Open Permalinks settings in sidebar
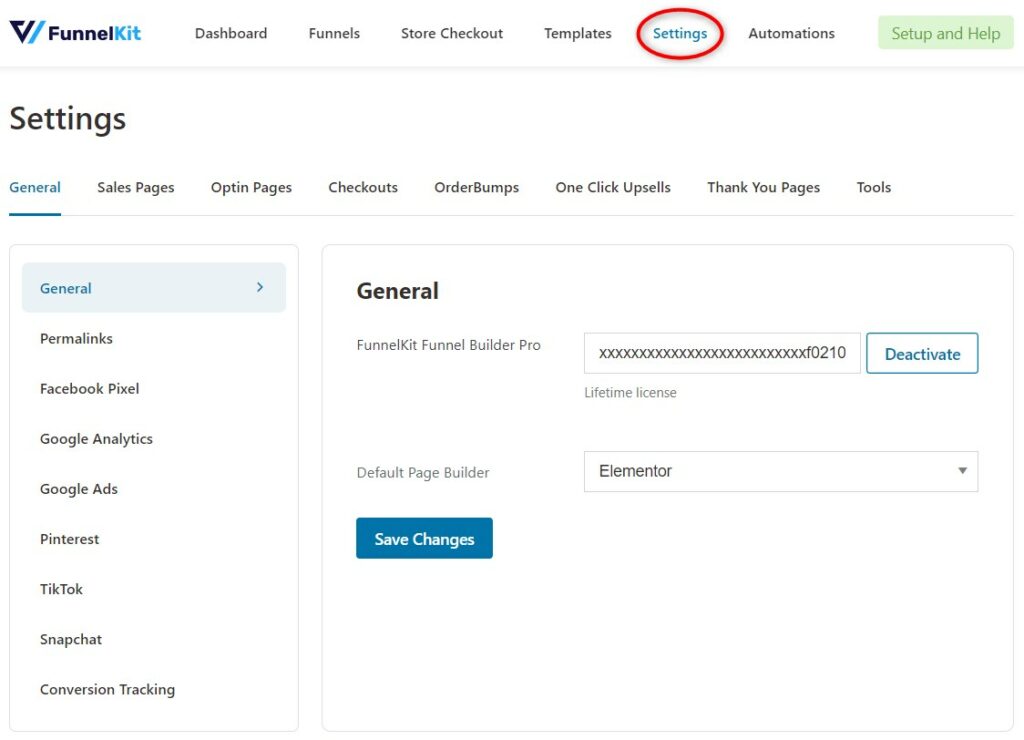This screenshot has height=740, width=1024. pos(76,338)
